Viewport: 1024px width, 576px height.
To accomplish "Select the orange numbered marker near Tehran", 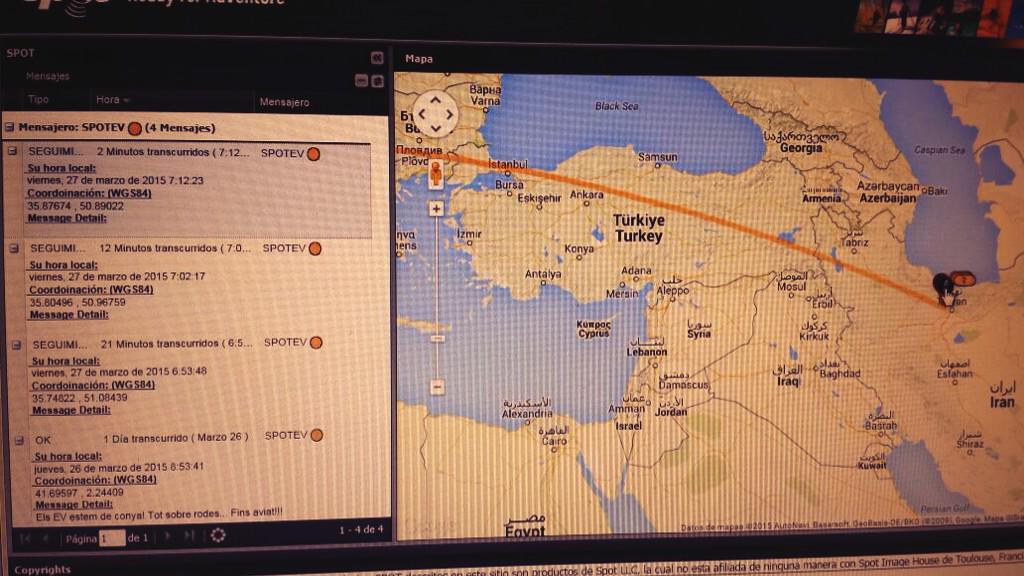I will 963,280.
